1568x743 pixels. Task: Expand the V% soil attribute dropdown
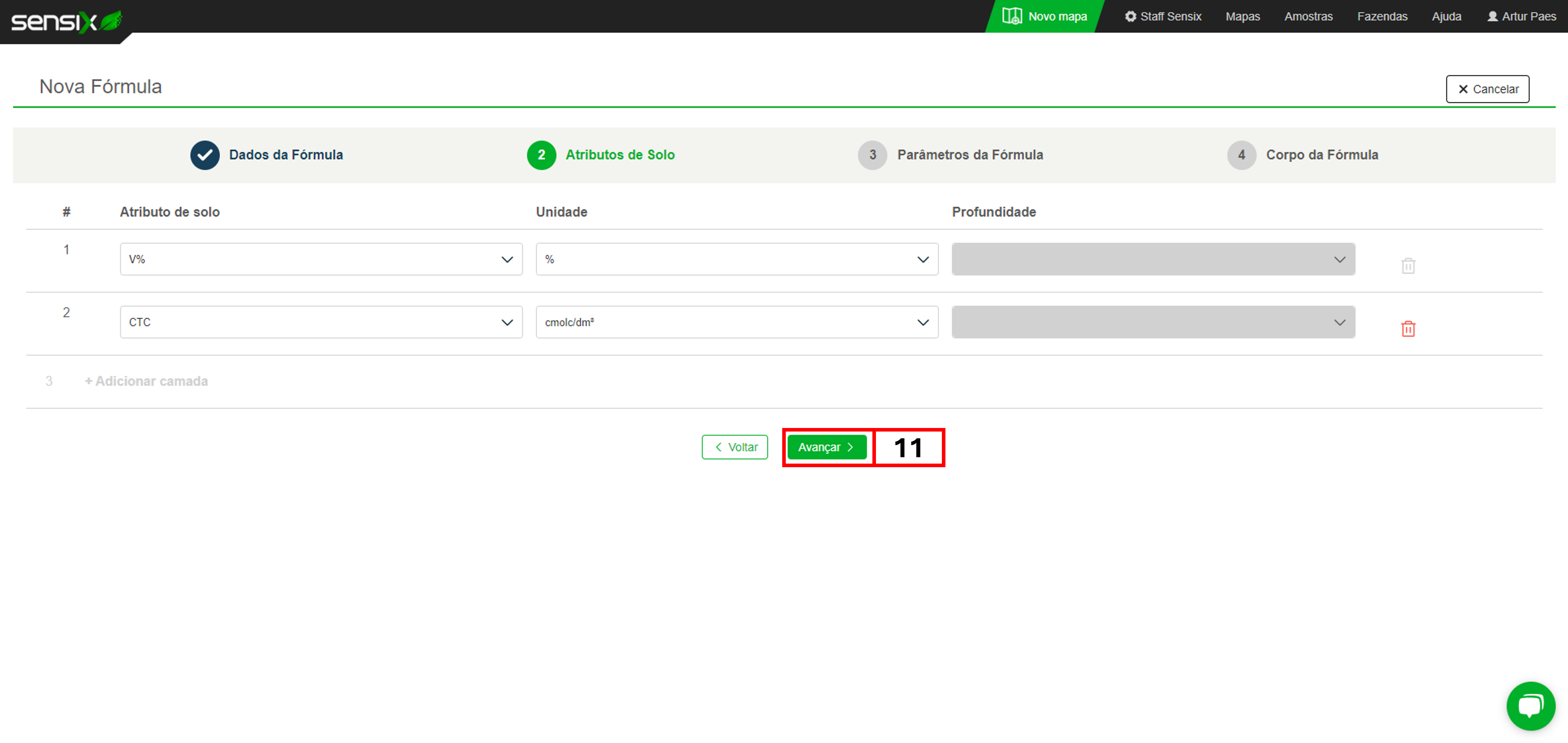[x=321, y=259]
